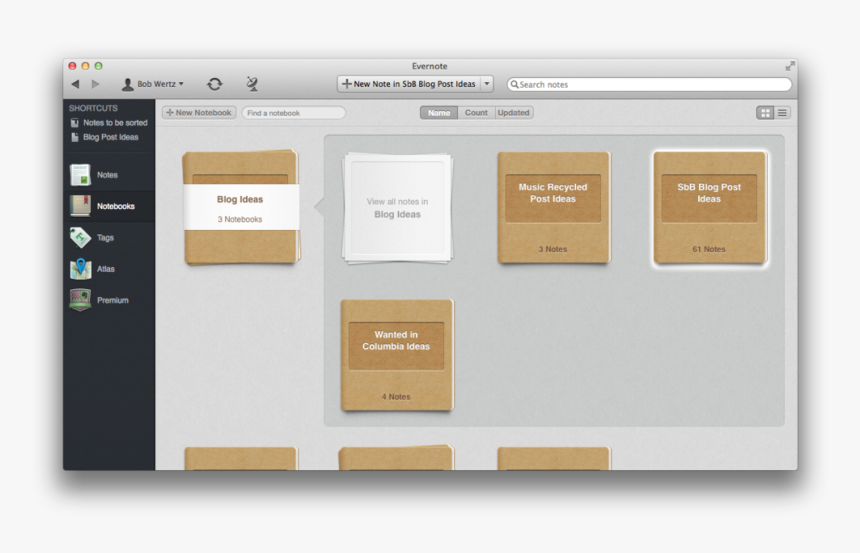Create New Note in SbB Blog Post Ideas
This screenshot has height=553, width=860.
click(x=409, y=84)
